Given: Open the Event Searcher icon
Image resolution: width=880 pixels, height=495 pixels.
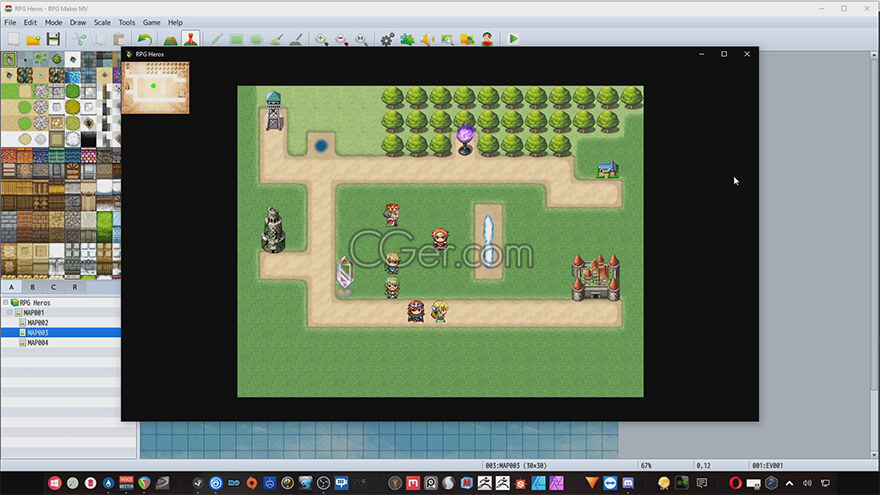Looking at the screenshot, I should coord(447,39).
